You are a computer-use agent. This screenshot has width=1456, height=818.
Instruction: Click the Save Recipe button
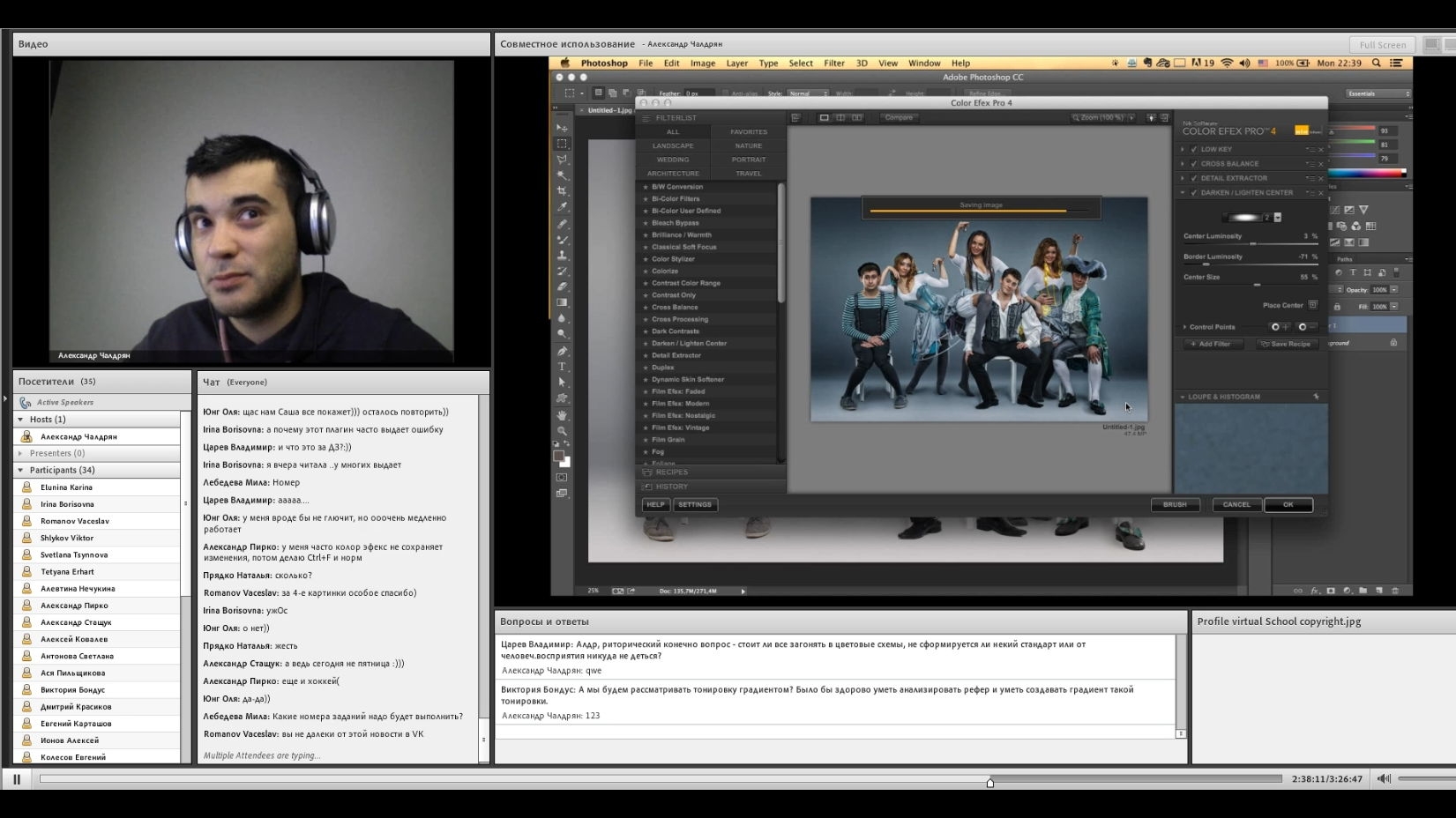coord(1286,344)
